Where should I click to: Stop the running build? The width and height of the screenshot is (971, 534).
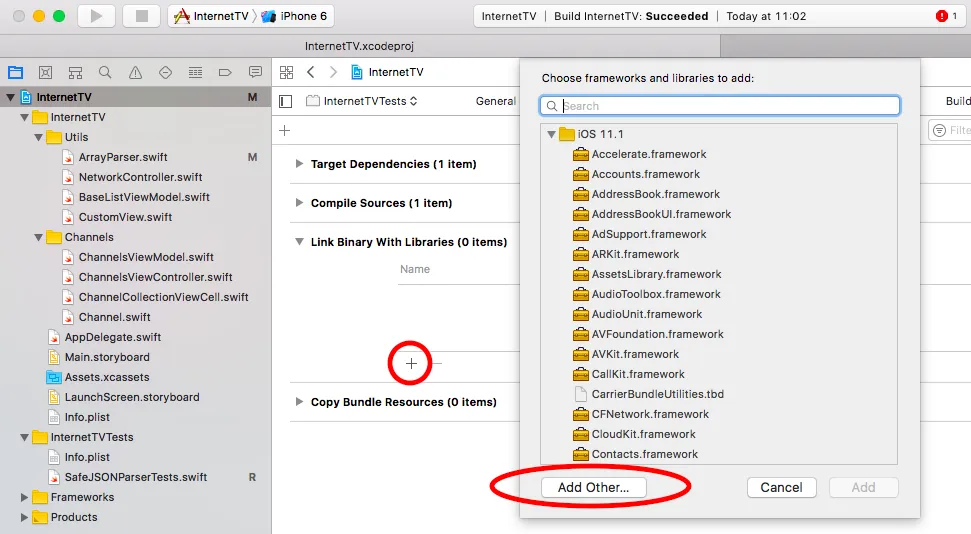[x=141, y=16]
